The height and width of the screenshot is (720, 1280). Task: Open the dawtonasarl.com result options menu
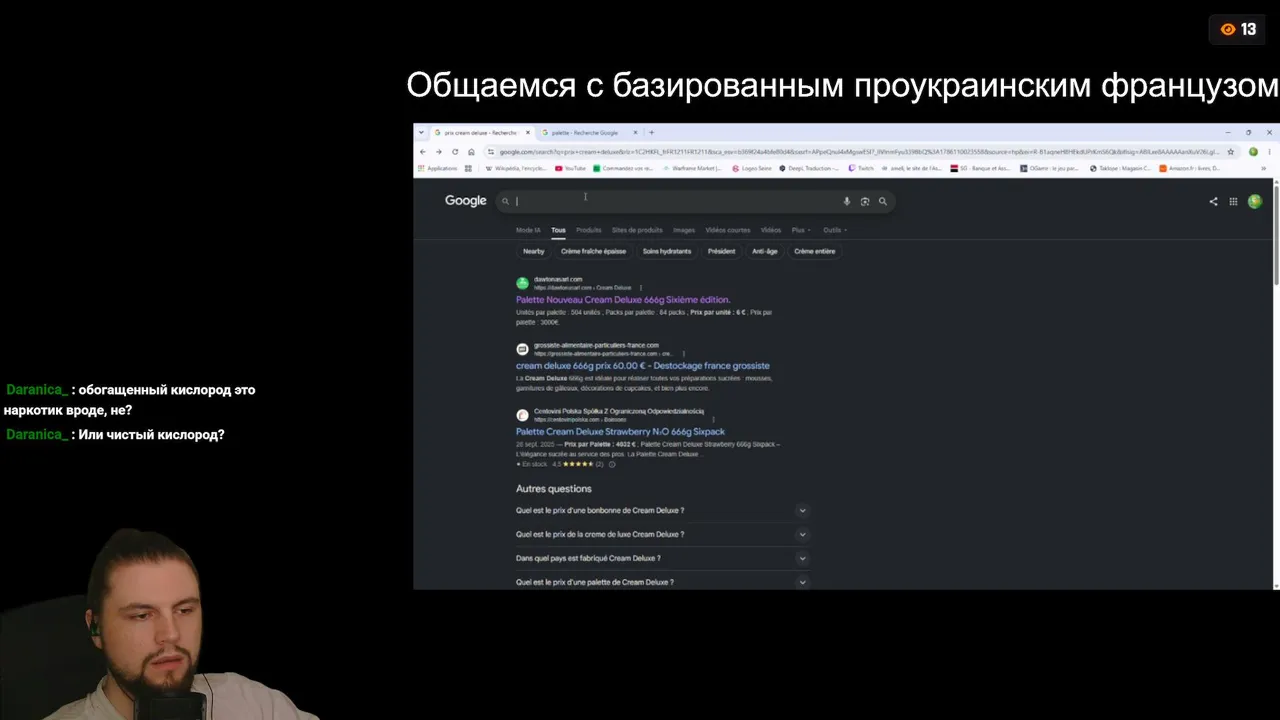641,288
